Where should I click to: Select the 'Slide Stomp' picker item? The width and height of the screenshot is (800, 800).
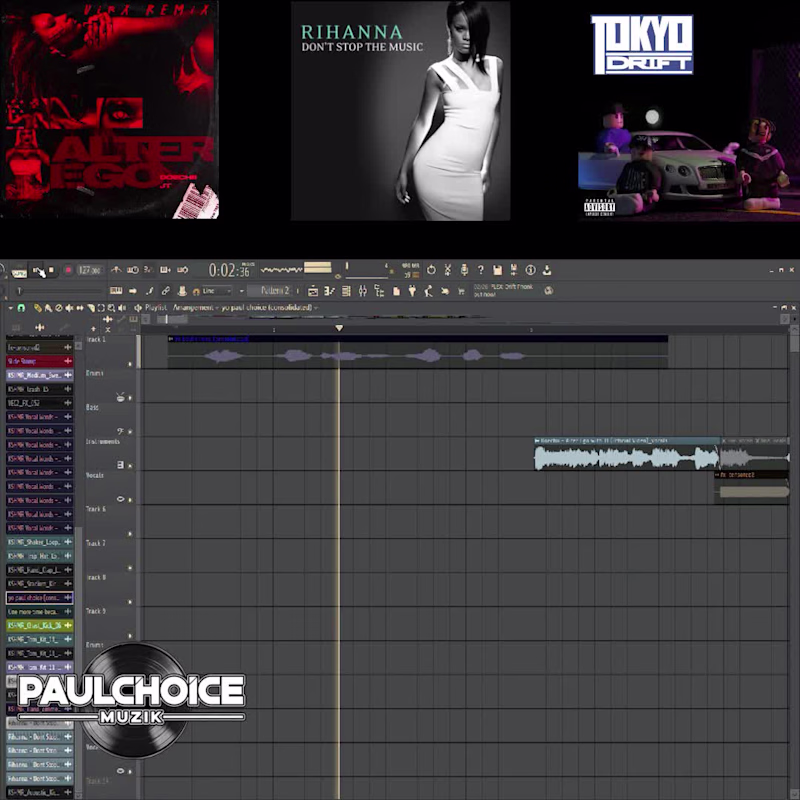point(40,361)
